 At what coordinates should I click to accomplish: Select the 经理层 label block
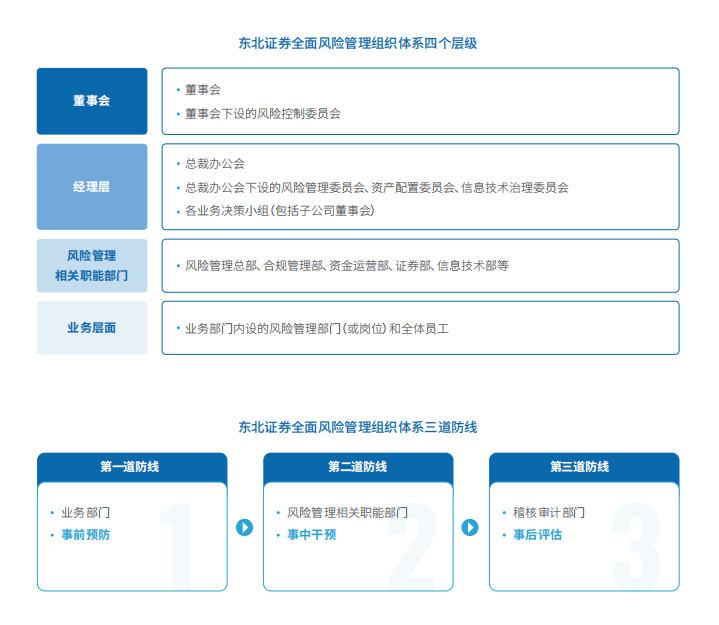92,187
